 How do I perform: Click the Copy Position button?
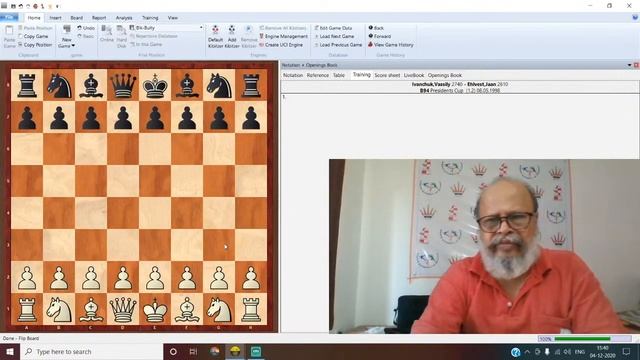tap(34, 45)
